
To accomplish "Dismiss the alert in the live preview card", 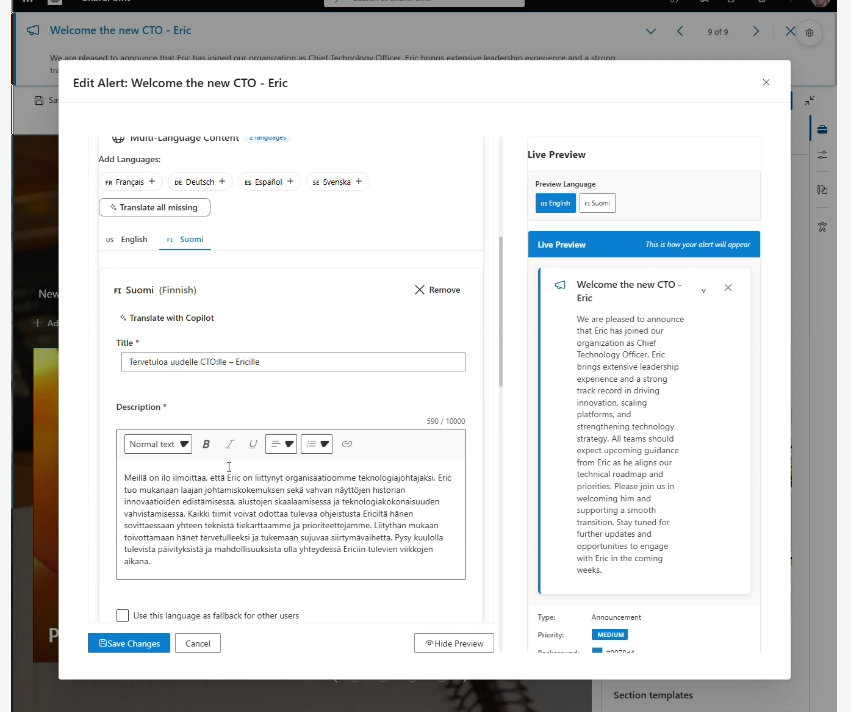I will (728, 288).
